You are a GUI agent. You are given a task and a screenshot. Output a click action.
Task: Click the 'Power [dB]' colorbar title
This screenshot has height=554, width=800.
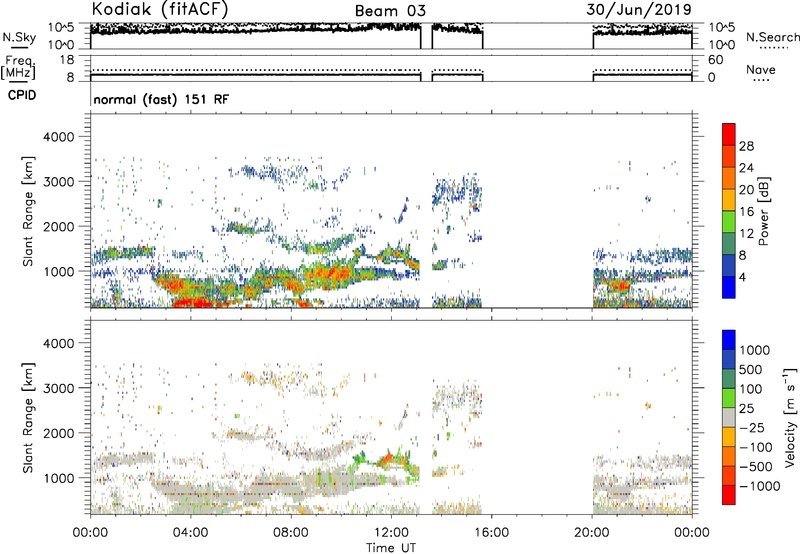[x=763, y=211]
